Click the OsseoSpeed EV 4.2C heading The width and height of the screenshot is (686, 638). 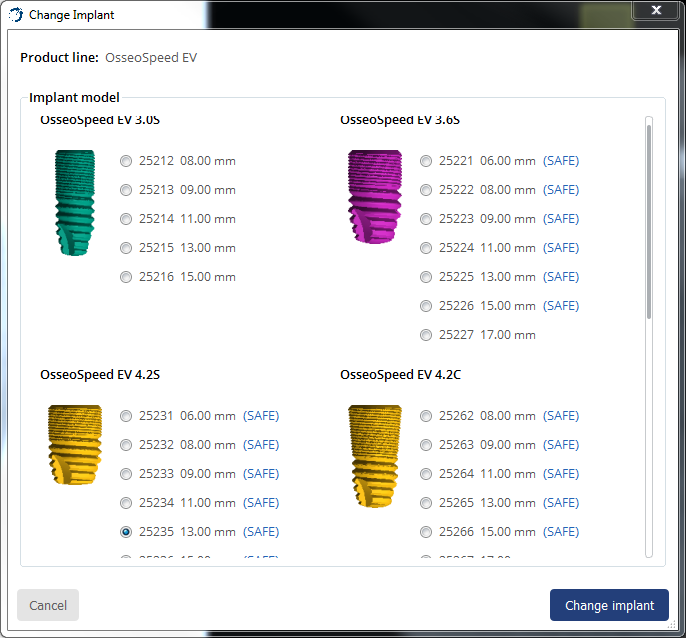400,375
